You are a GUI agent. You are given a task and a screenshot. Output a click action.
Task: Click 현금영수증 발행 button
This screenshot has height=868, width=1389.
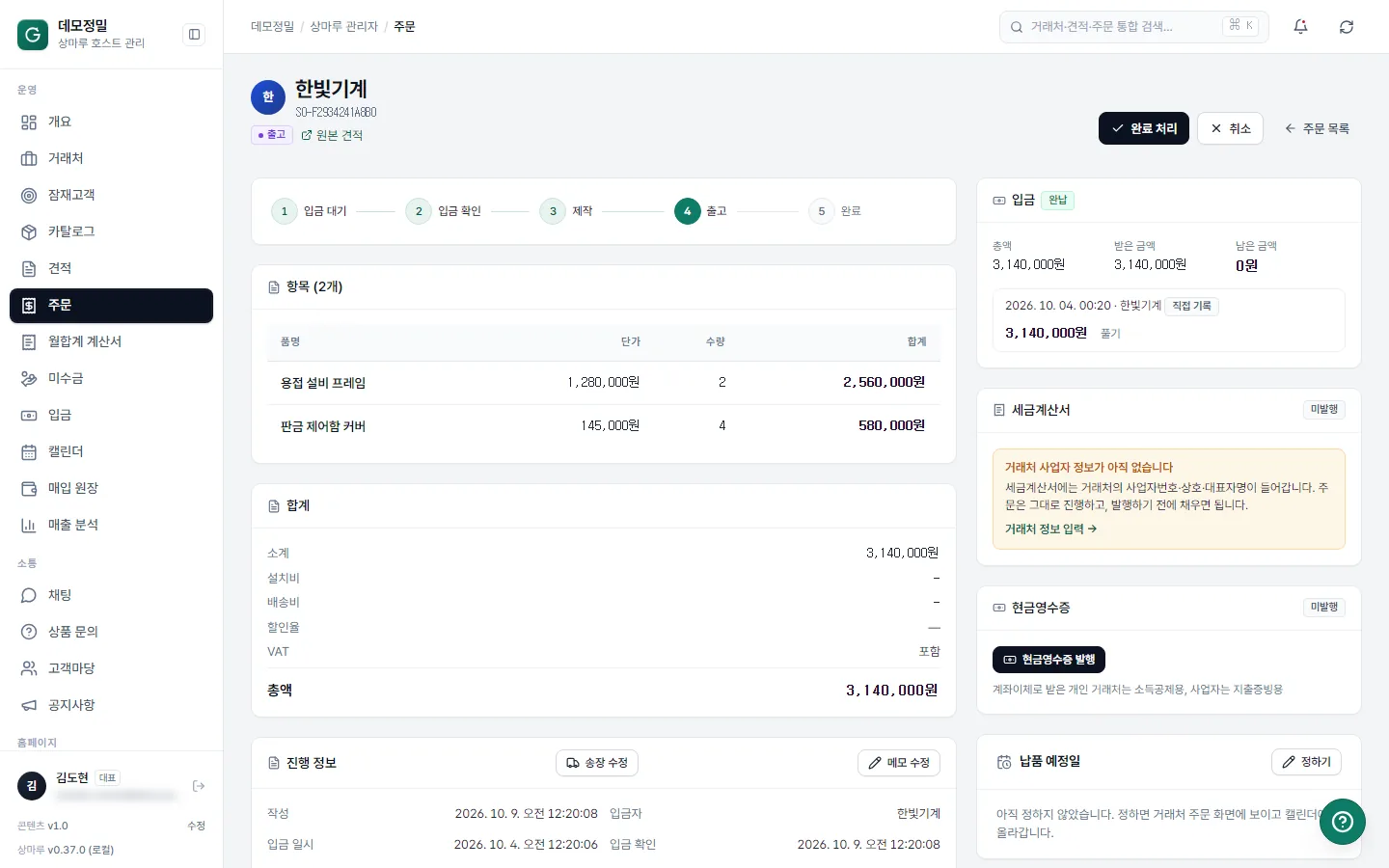pos(1049,660)
